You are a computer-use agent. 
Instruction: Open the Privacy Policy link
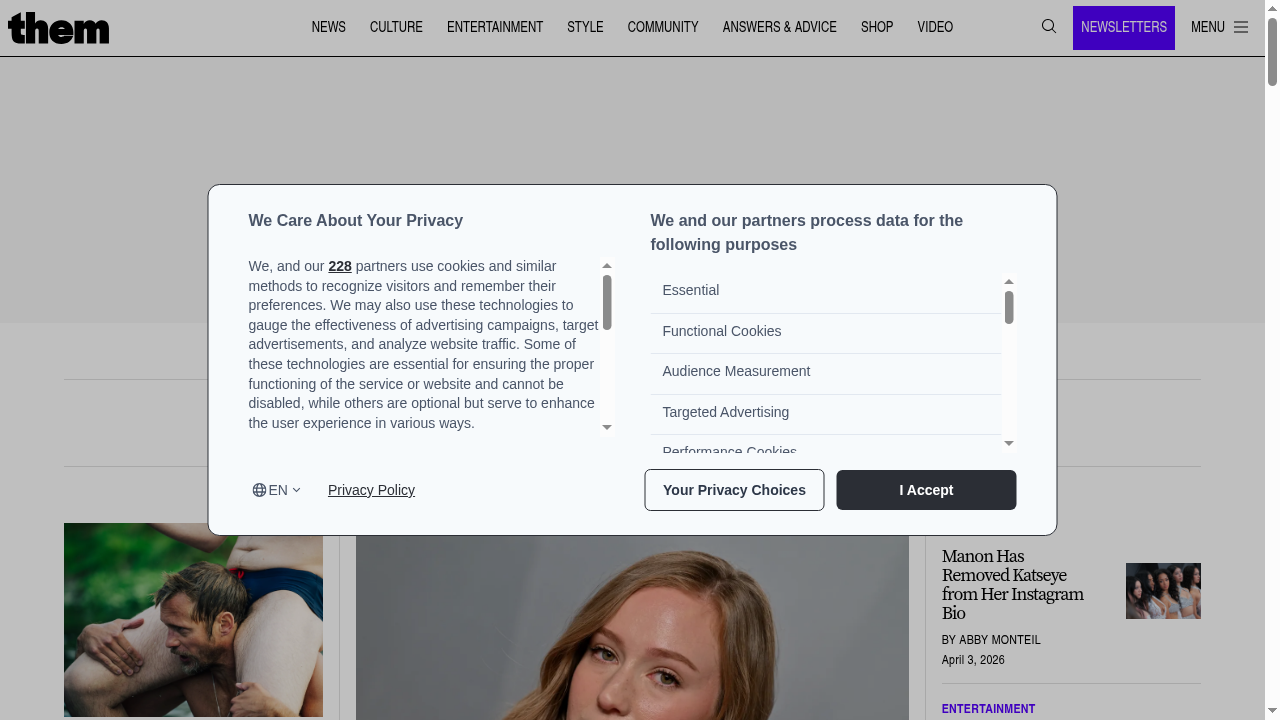(x=371, y=490)
